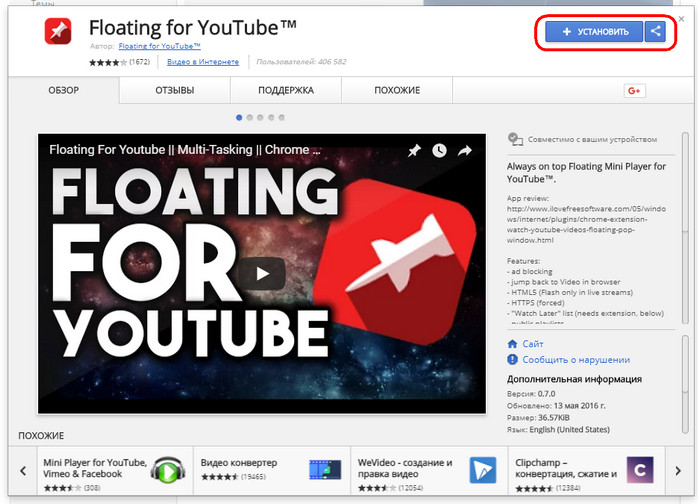Click the video title Floating For Youtube || Multi-Tasking

tap(184, 150)
